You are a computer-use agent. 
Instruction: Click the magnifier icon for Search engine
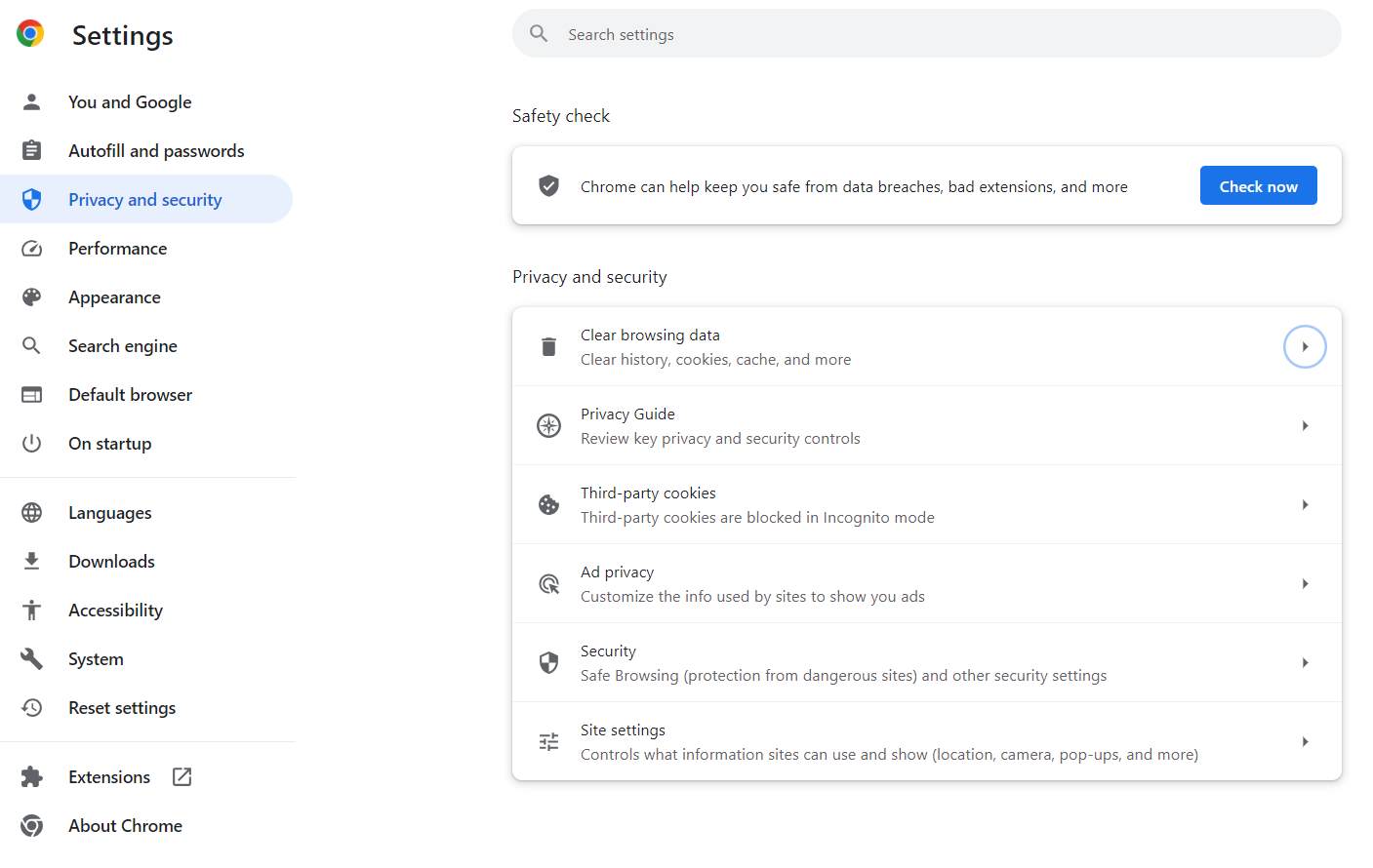point(31,345)
